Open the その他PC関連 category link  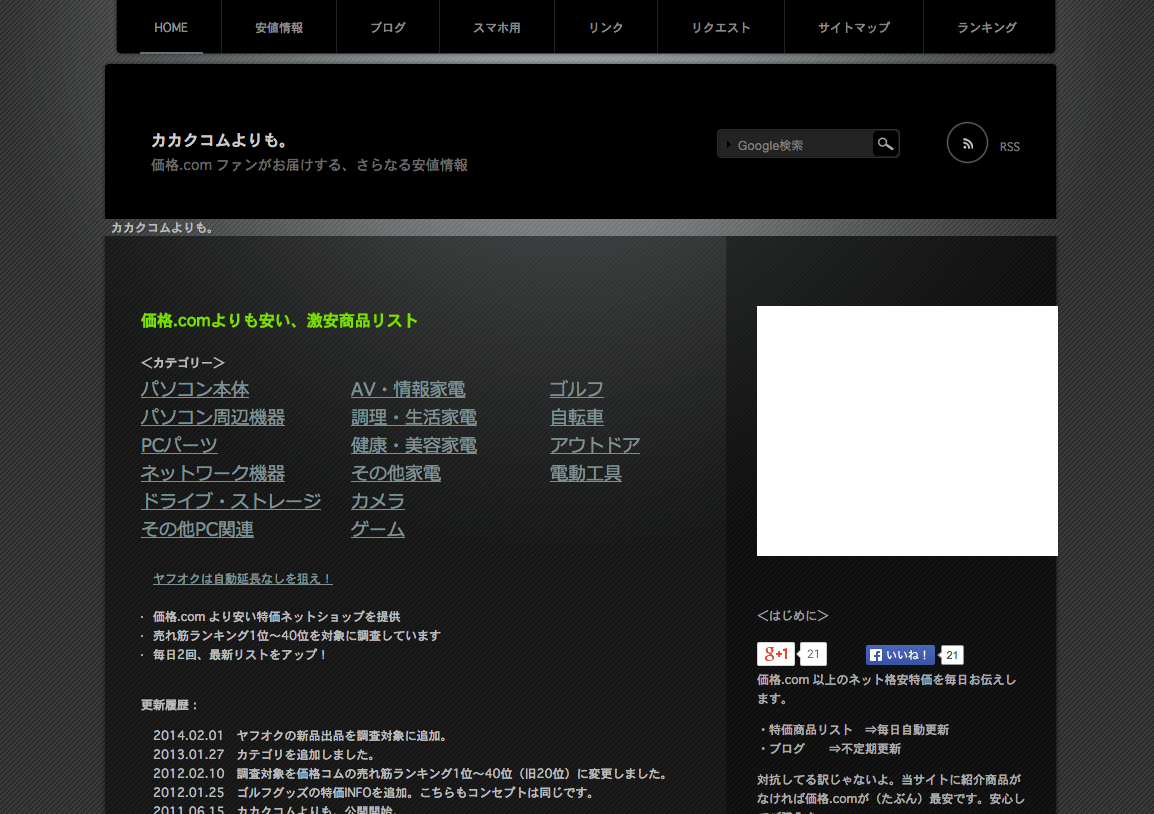click(197, 528)
